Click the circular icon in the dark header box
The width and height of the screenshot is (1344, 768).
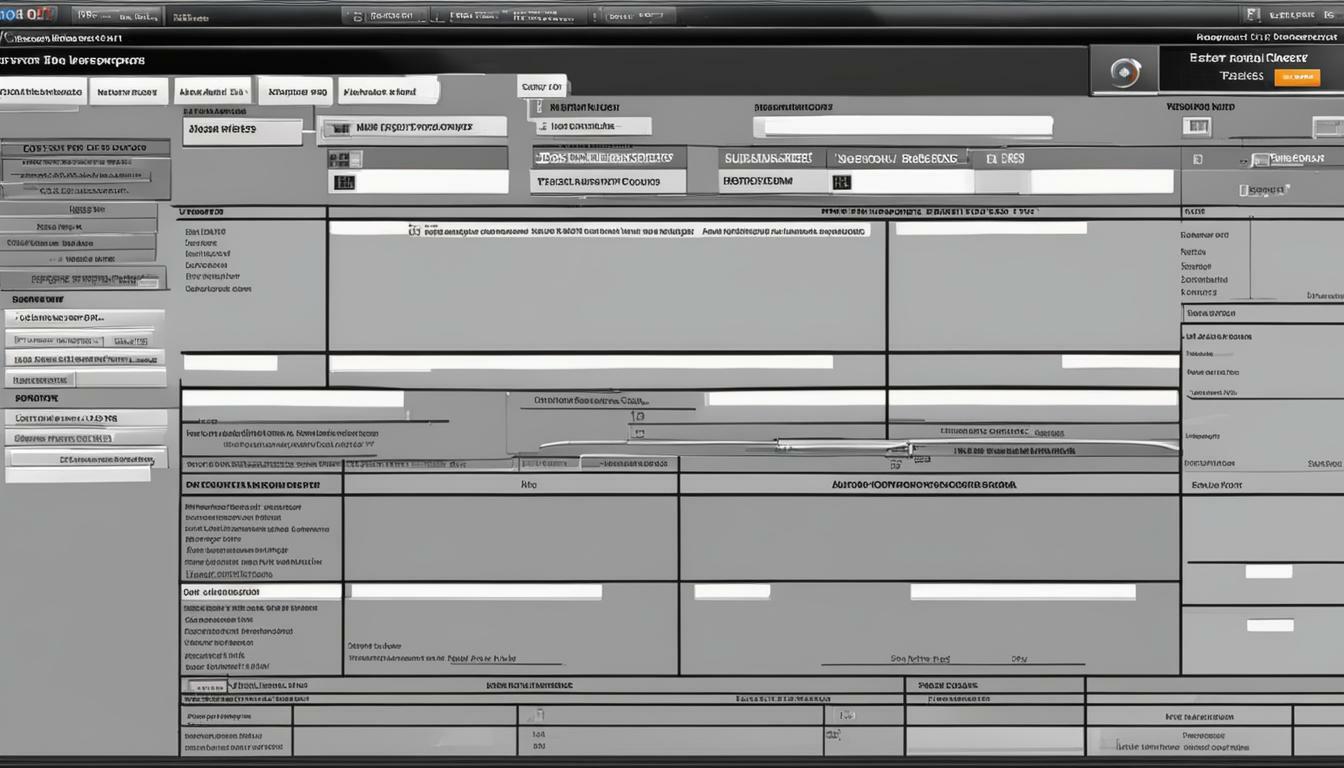click(x=1125, y=73)
